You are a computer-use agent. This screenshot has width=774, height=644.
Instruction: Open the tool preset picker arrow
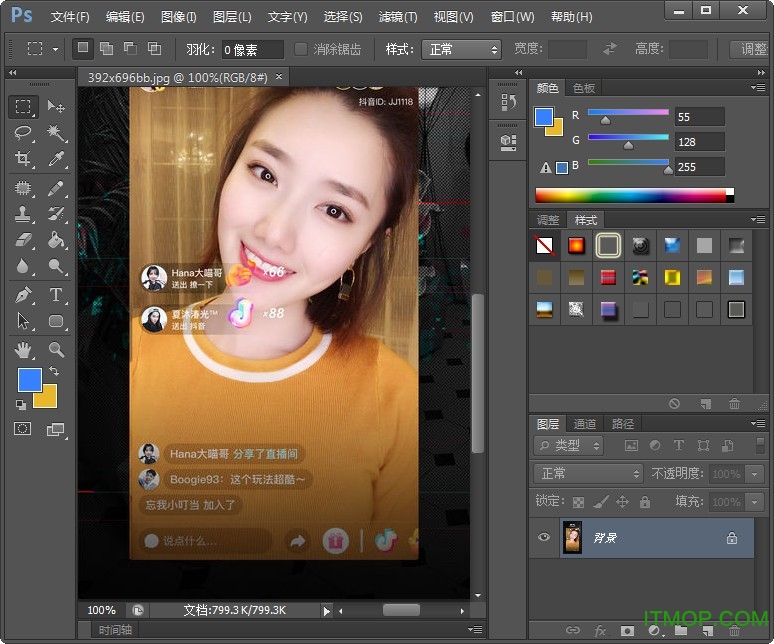point(55,49)
